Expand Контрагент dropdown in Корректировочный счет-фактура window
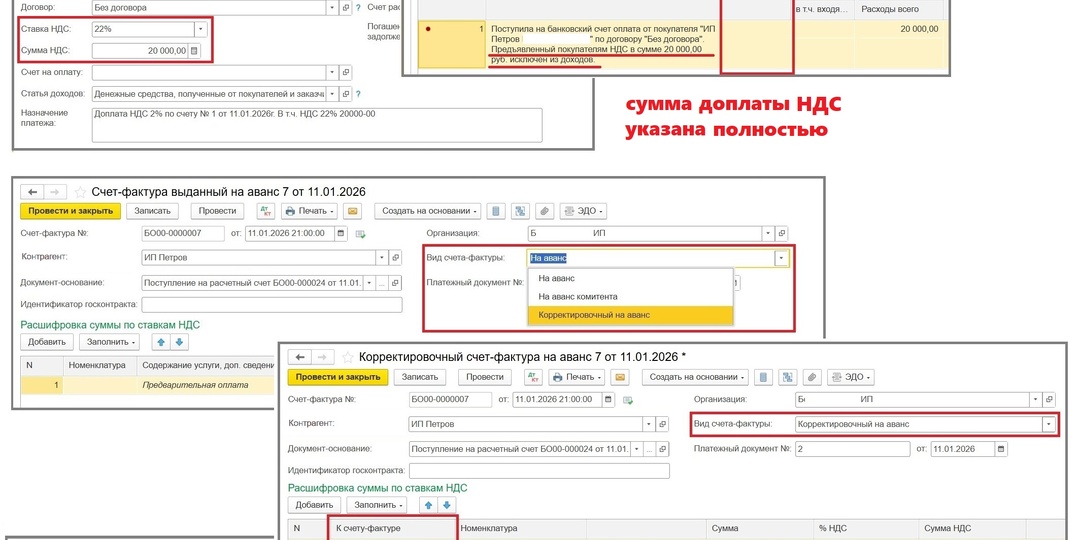The height and width of the screenshot is (540, 1080). [x=649, y=424]
